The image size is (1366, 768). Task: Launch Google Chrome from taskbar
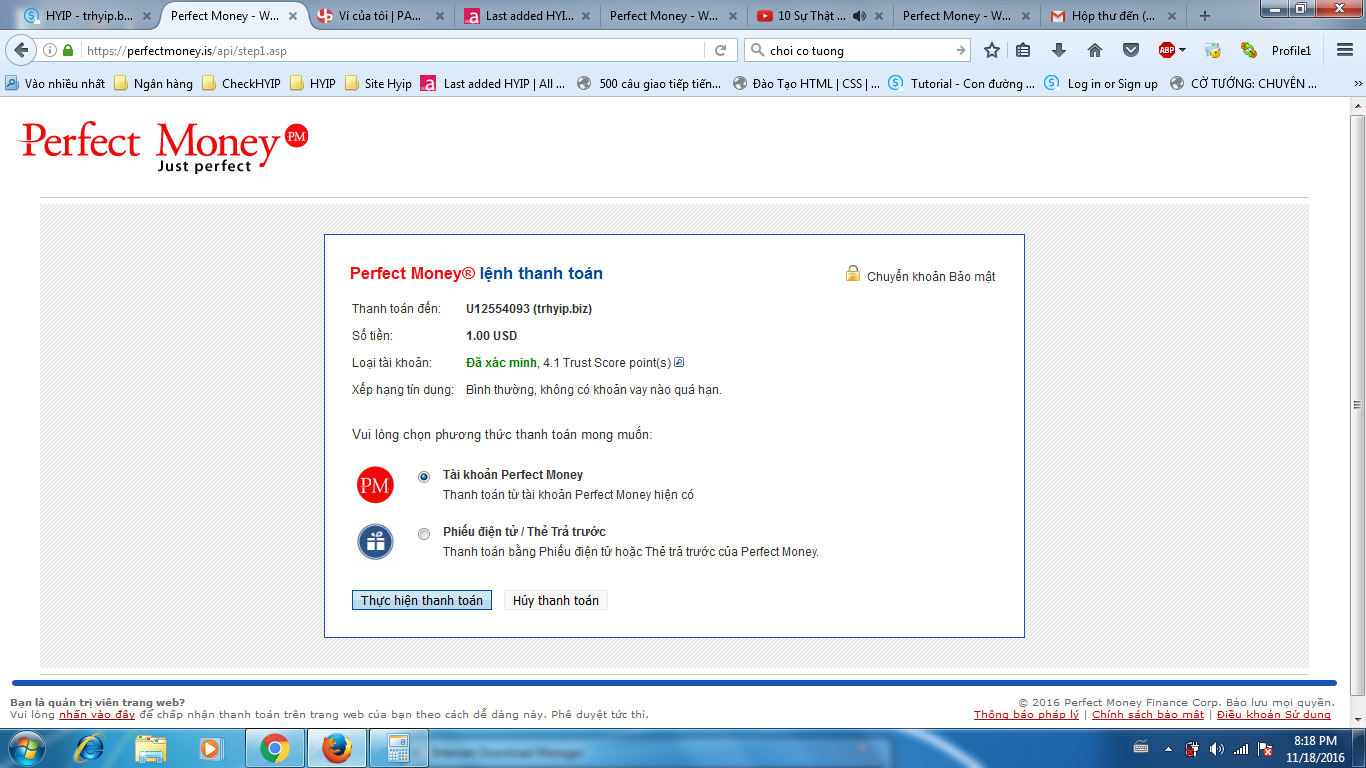(274, 748)
